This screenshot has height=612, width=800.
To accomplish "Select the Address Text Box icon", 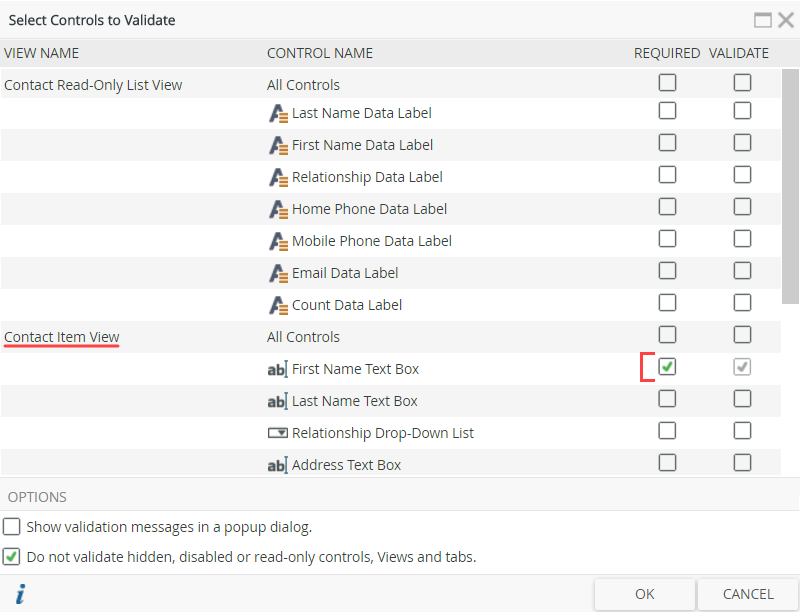I will point(278,464).
